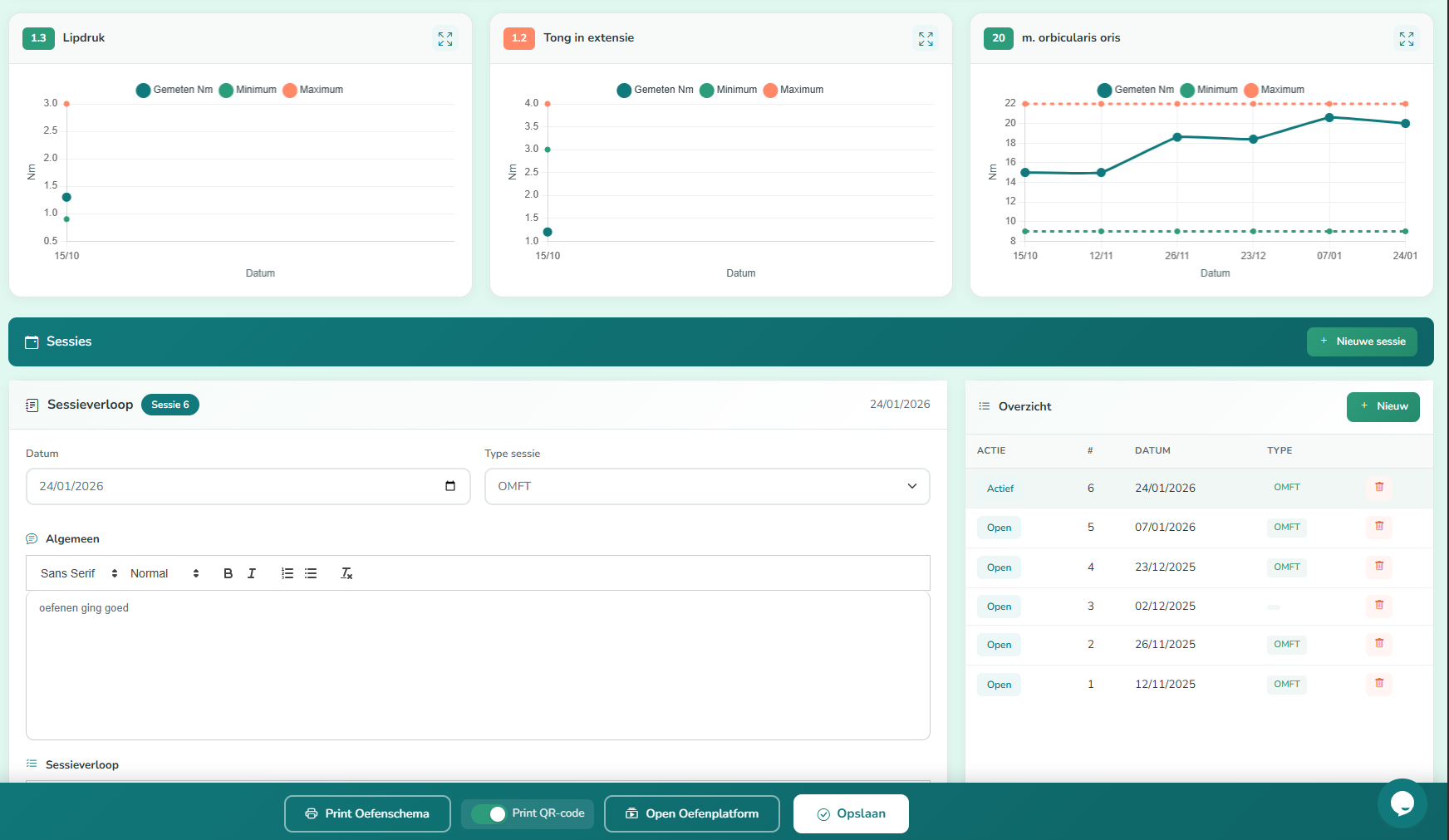The width and height of the screenshot is (1449, 840).
Task: Delete session 5 dated 07/01/2026
Action: (1378, 527)
